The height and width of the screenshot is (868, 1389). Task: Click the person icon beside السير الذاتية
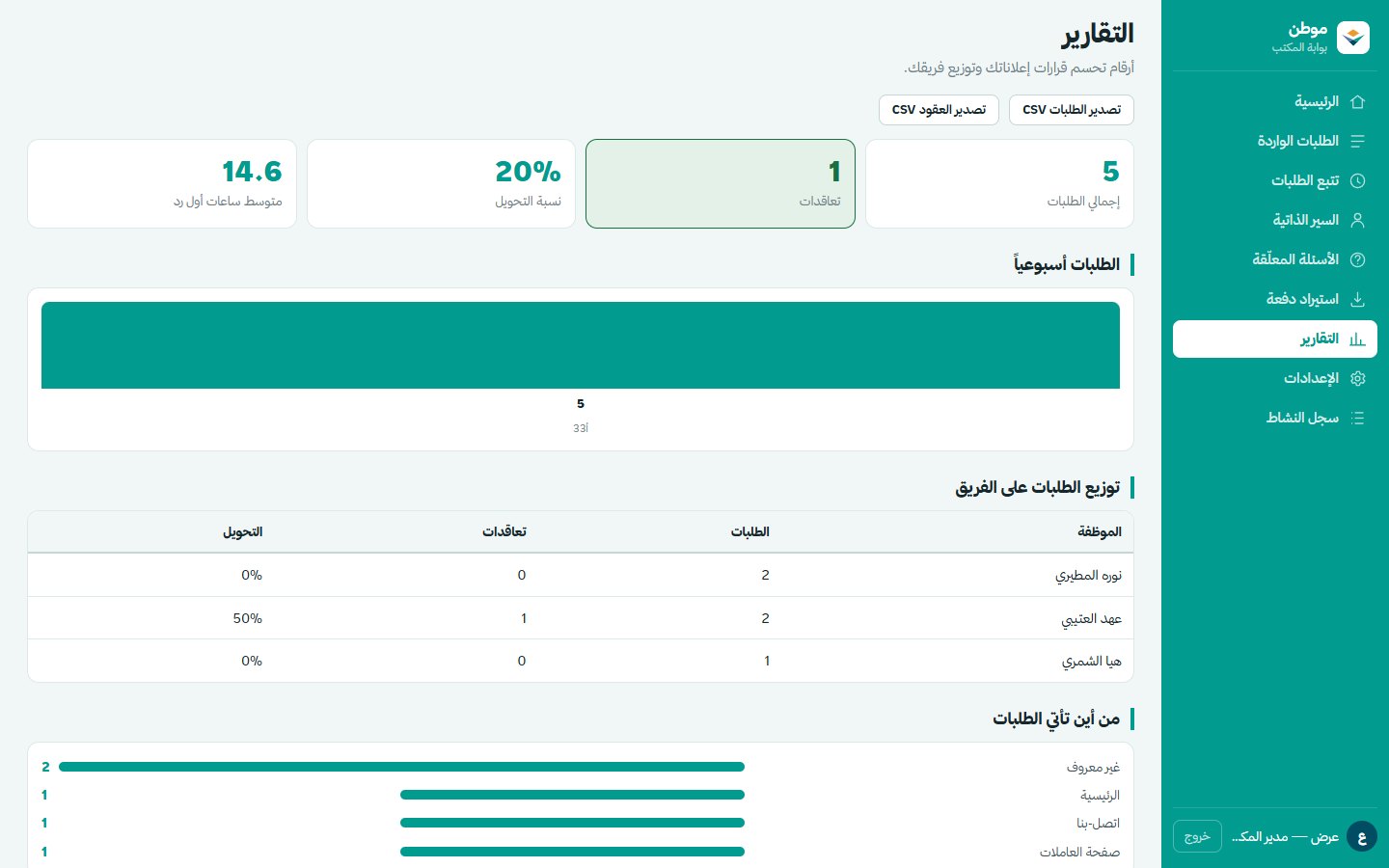pyautogui.click(x=1357, y=220)
